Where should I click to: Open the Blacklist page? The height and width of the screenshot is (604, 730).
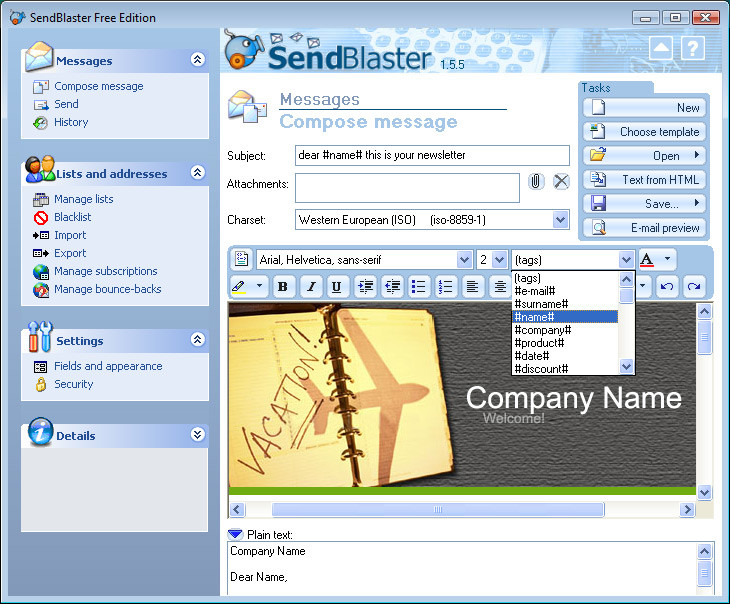pyautogui.click(x=73, y=217)
